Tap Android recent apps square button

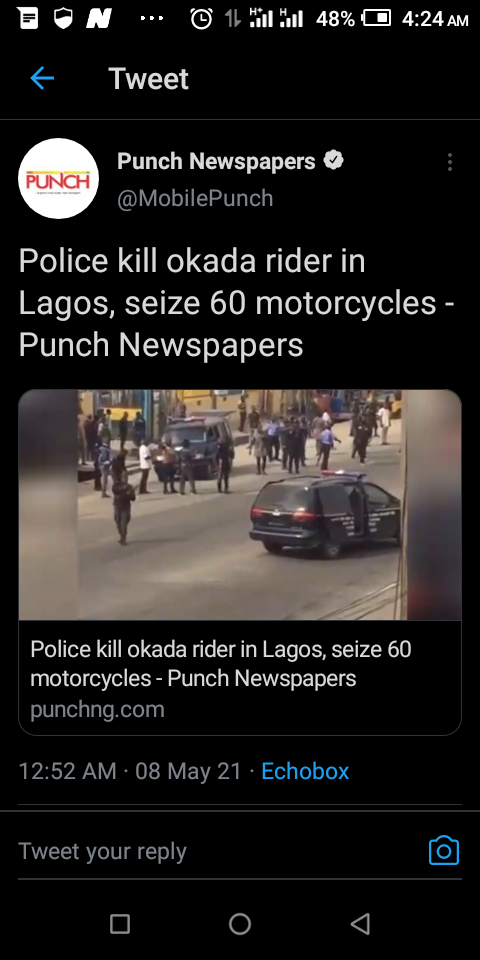coord(119,923)
